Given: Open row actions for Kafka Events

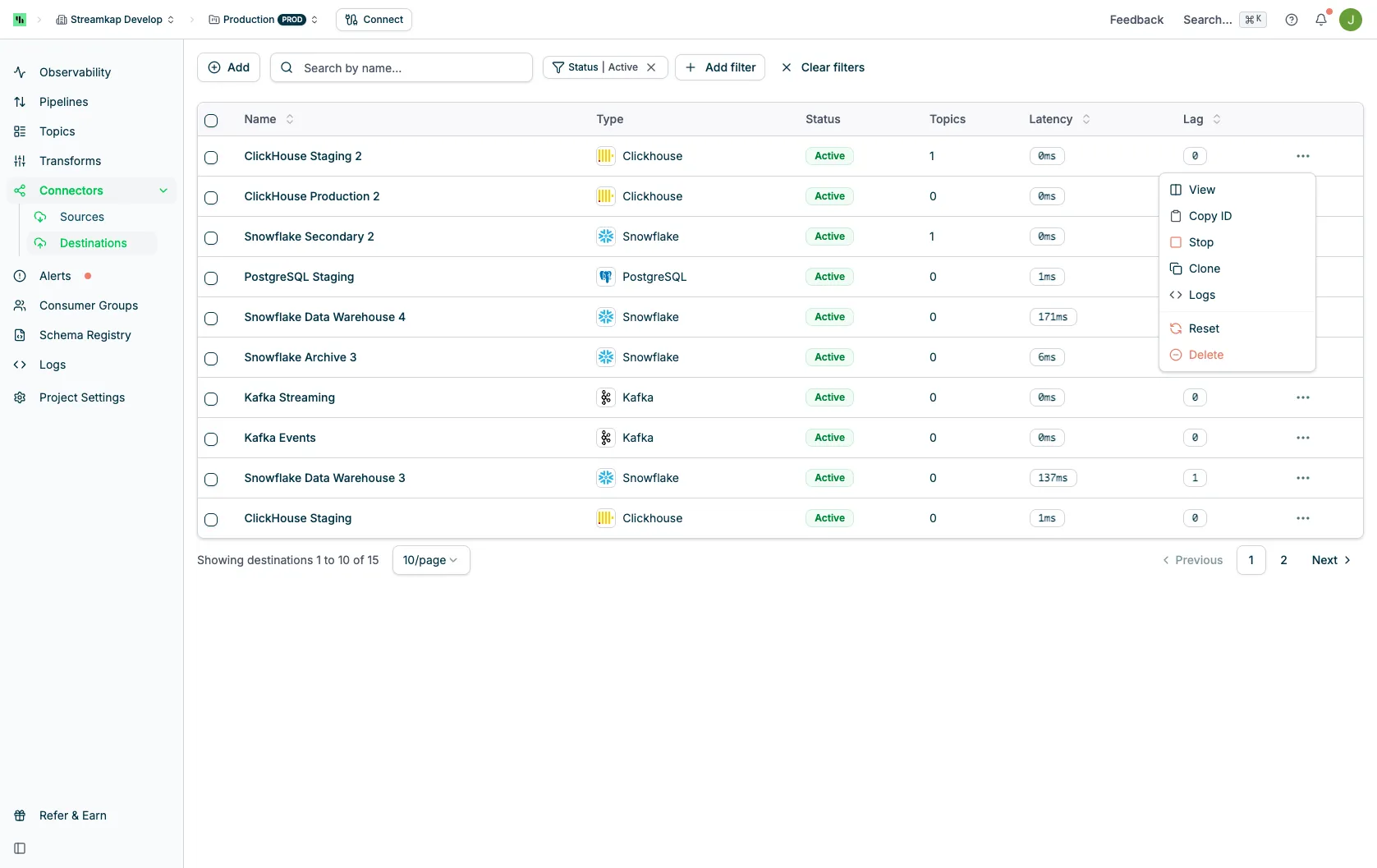Looking at the screenshot, I should pos(1303,438).
